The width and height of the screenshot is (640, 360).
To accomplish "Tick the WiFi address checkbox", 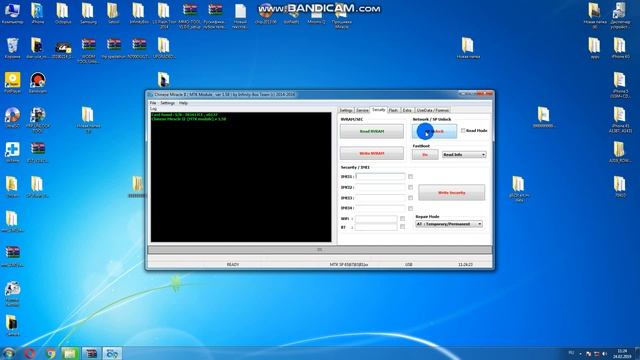I will pyautogui.click(x=402, y=218).
